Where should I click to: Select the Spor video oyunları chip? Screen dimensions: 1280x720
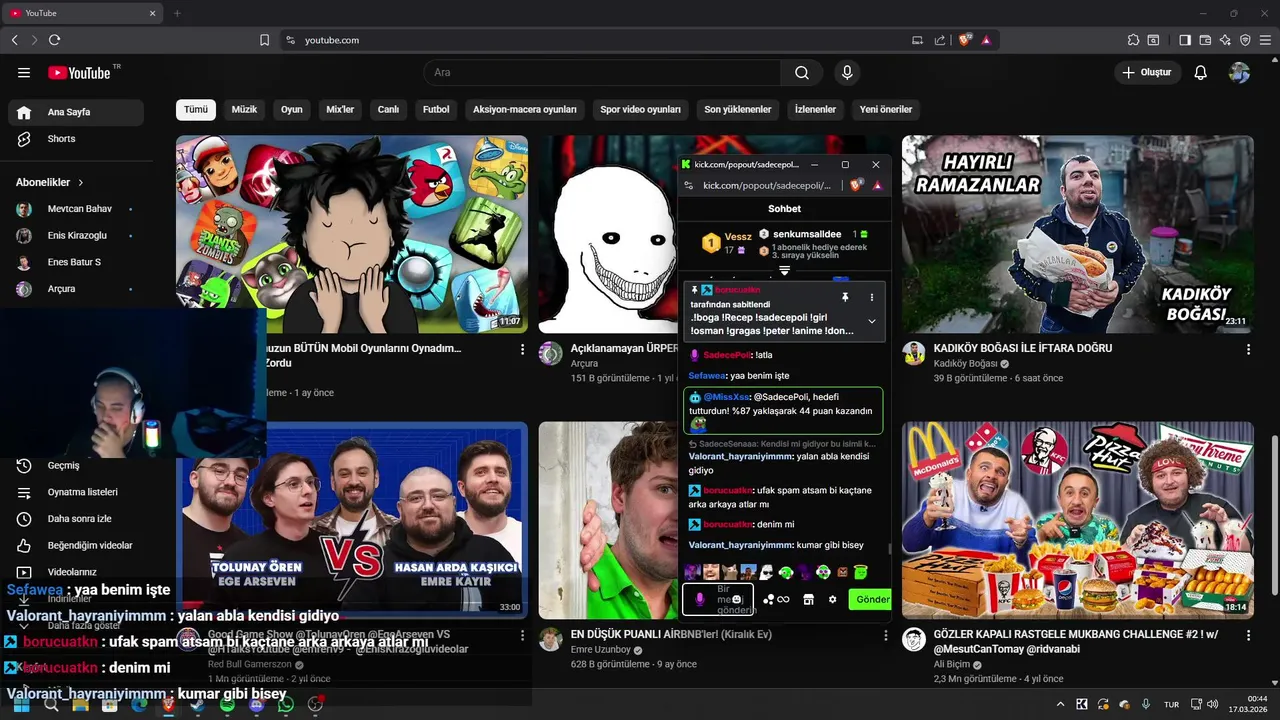coord(640,109)
